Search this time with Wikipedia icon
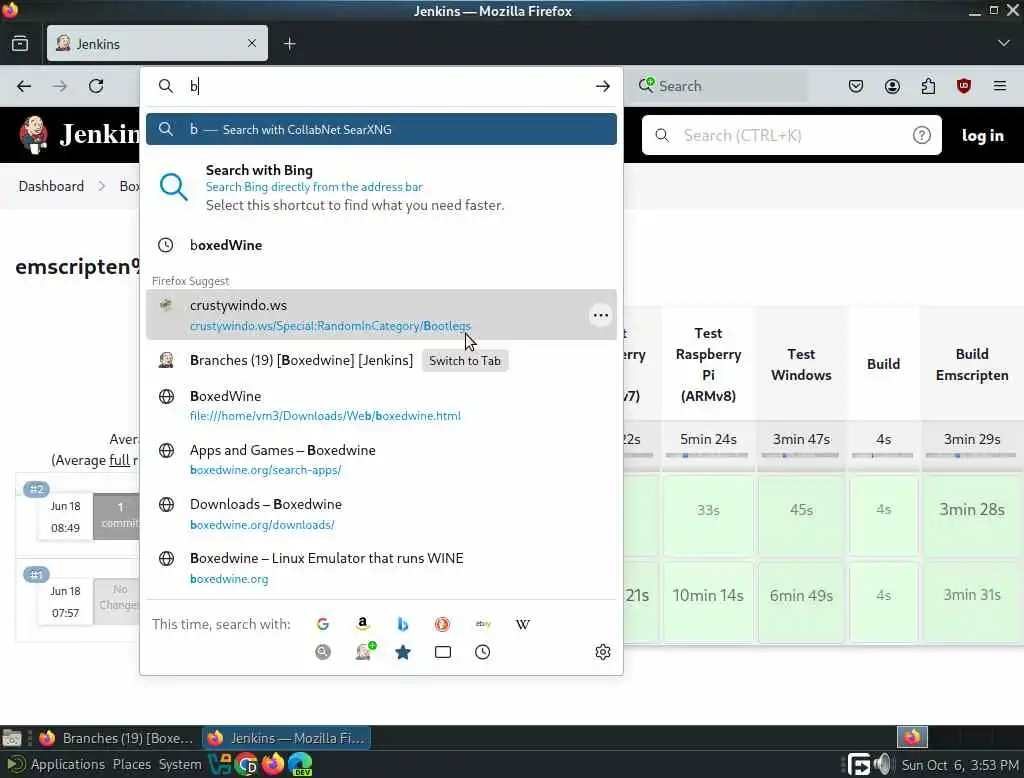 [x=522, y=624]
